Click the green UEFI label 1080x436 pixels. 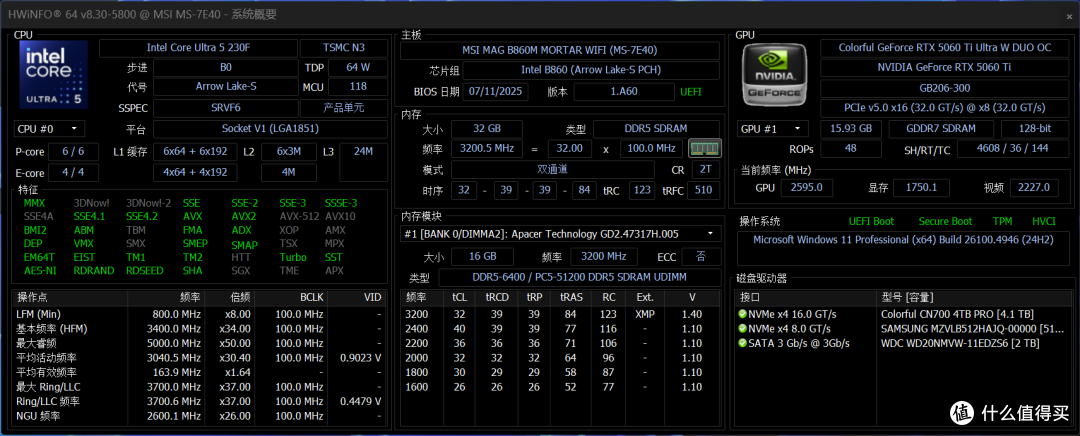pos(691,91)
